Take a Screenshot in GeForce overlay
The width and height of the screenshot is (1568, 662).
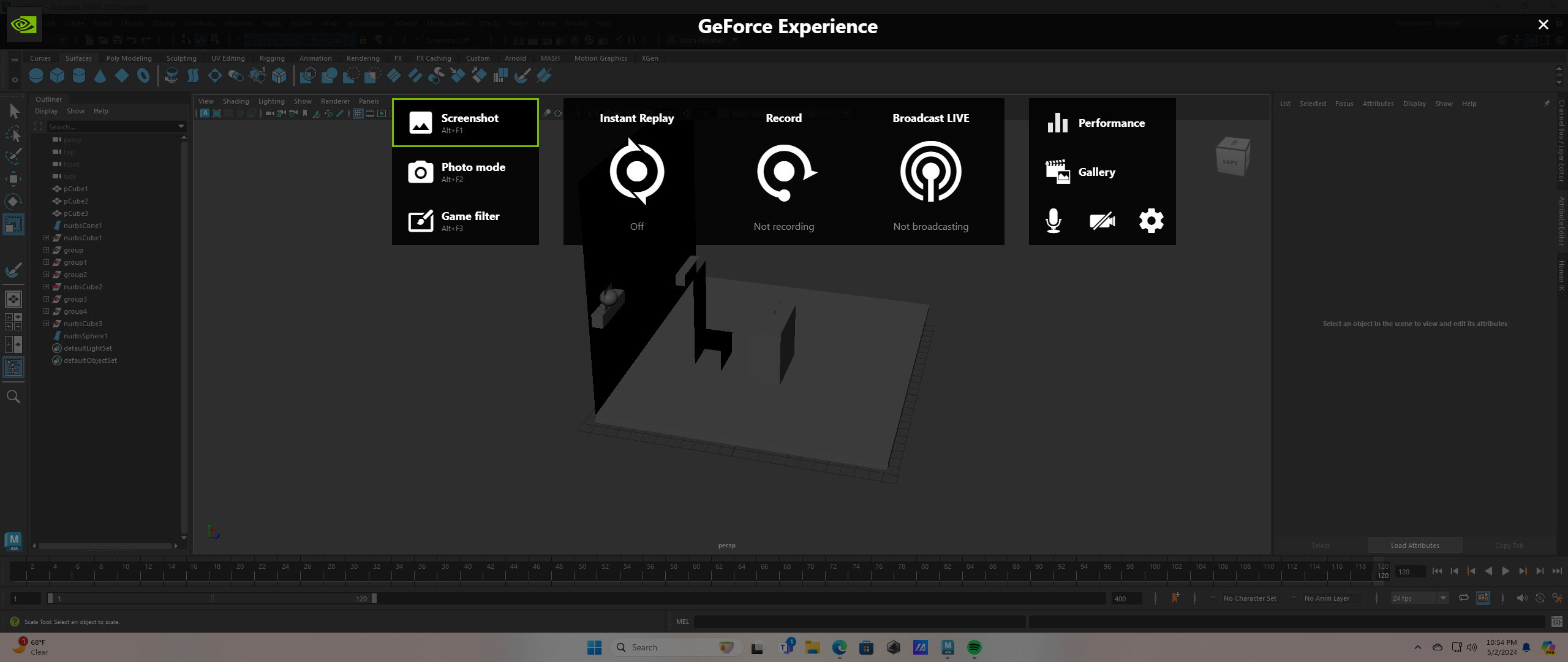click(x=466, y=123)
